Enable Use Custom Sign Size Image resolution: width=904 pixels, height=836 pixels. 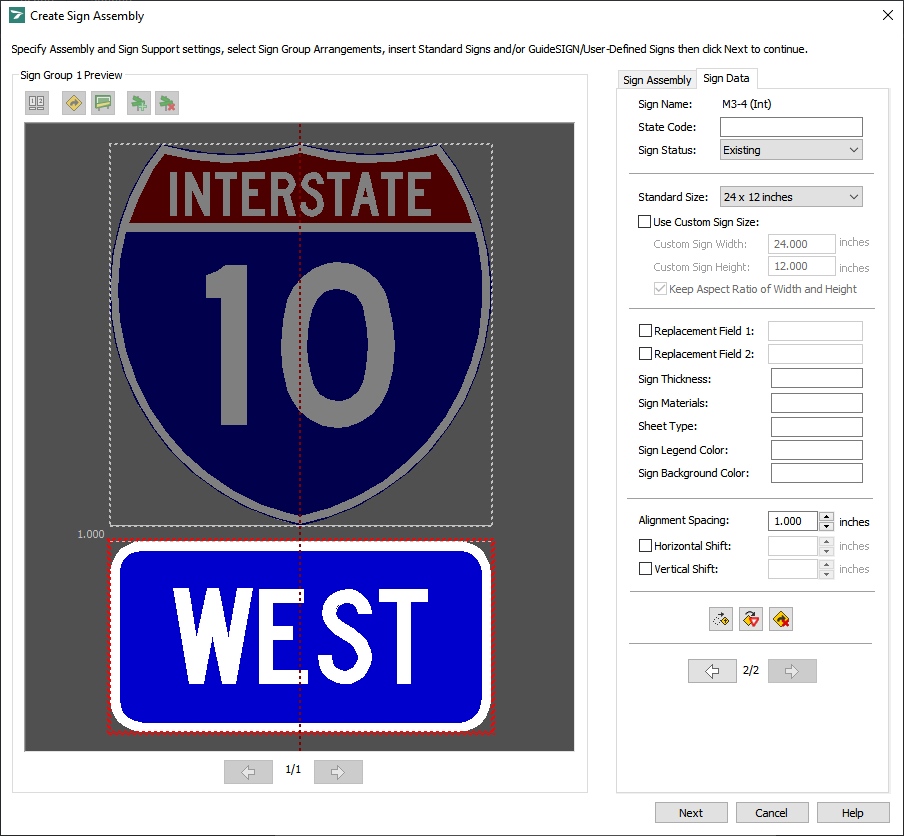[x=645, y=221]
